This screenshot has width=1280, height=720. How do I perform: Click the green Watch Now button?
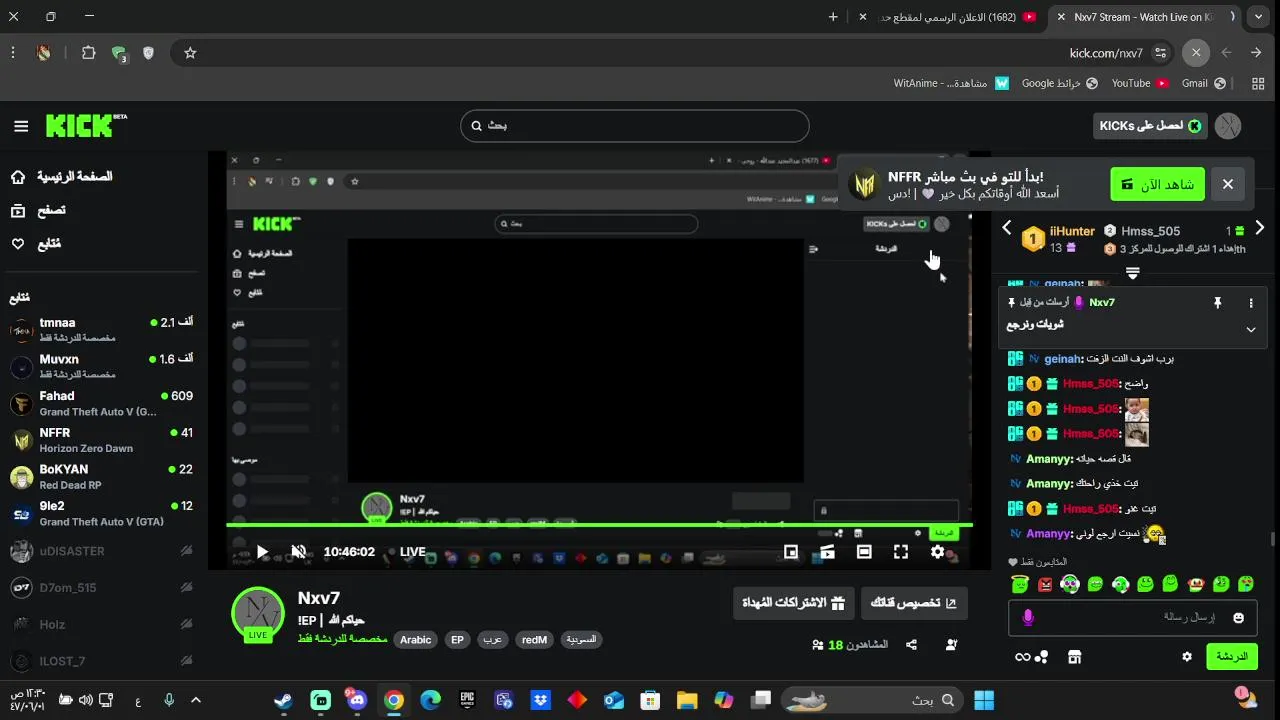(1157, 184)
